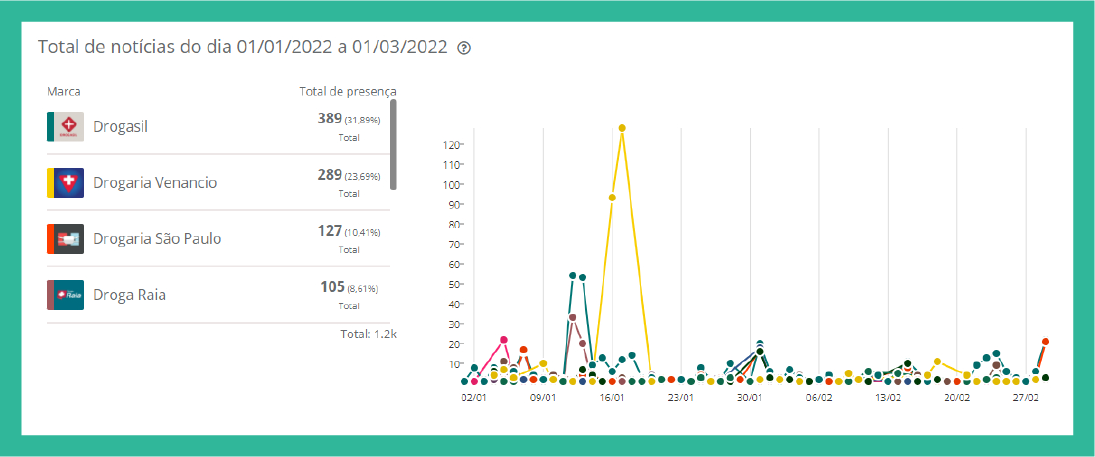The image size is (1095, 457).
Task: Click the 16/01 date label on the x-axis
Action: click(612, 397)
